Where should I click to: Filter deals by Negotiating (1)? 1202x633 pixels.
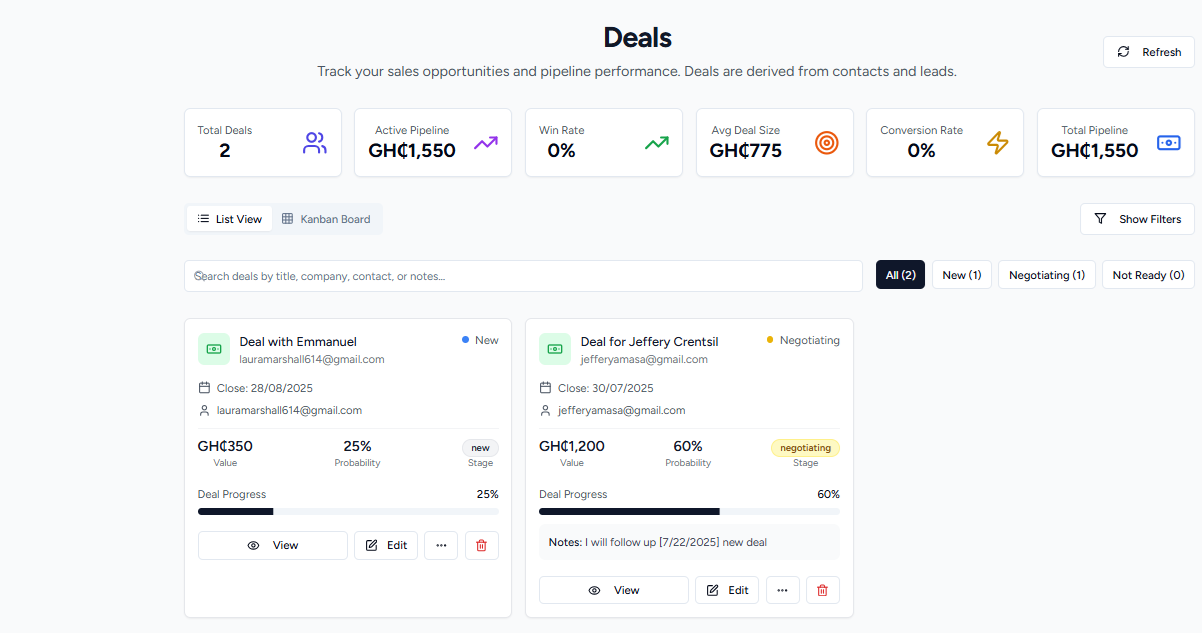(x=1046, y=275)
